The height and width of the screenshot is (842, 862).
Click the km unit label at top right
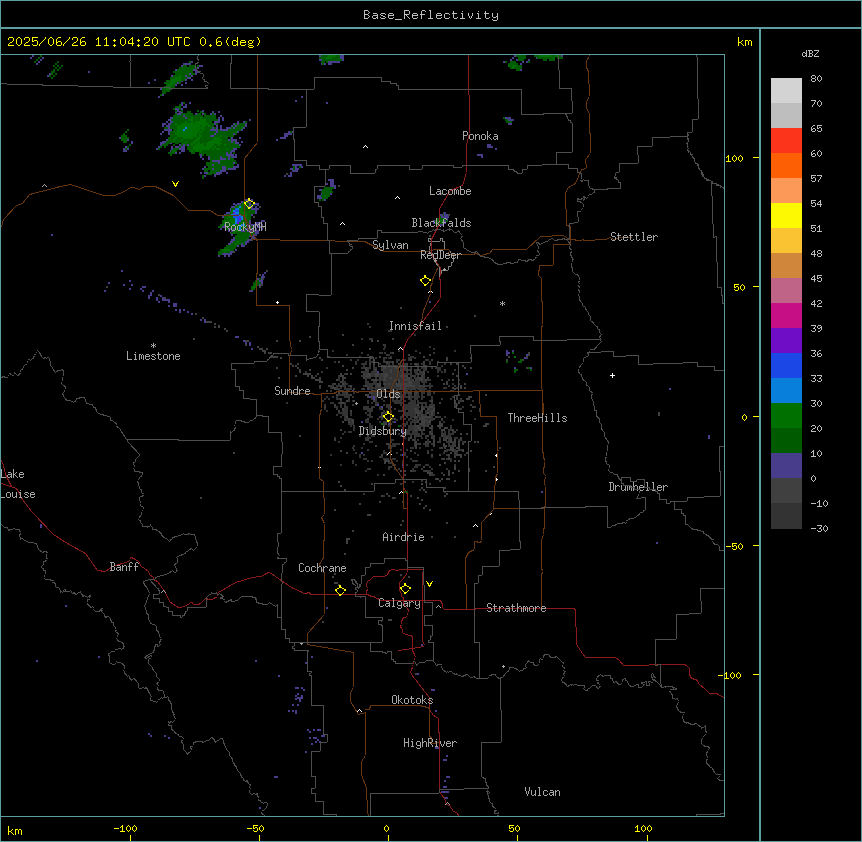744,42
